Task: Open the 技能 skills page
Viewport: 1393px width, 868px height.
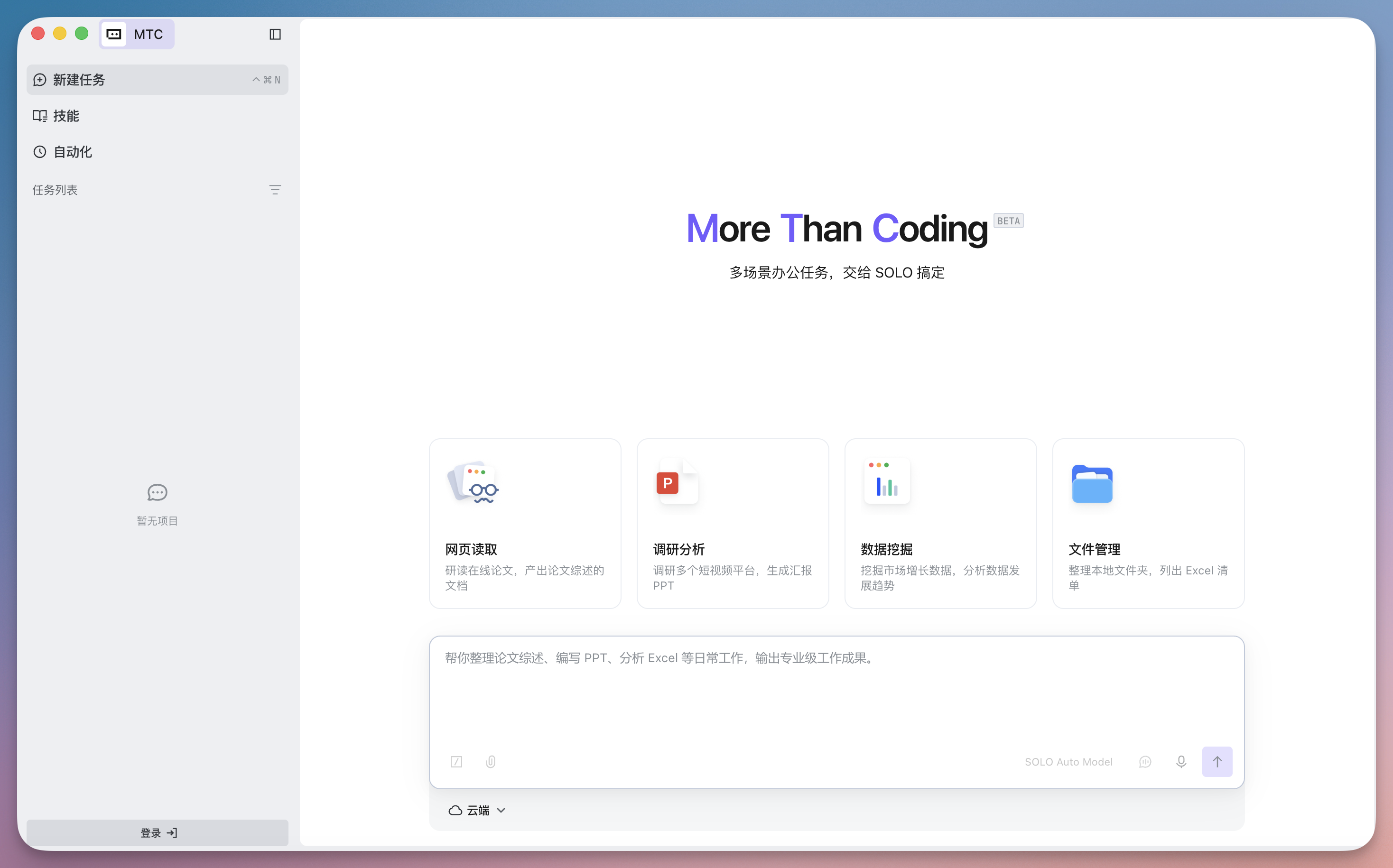Action: click(158, 116)
